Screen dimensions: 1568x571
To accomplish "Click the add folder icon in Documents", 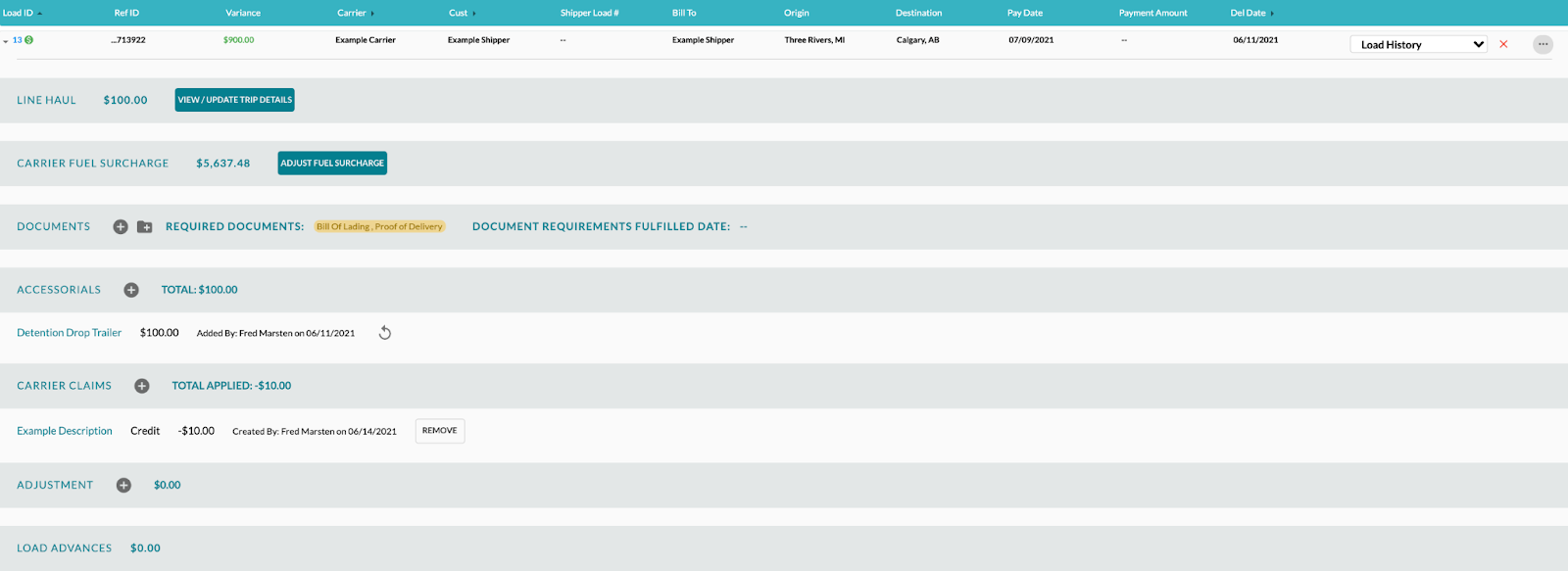I will pos(144,227).
